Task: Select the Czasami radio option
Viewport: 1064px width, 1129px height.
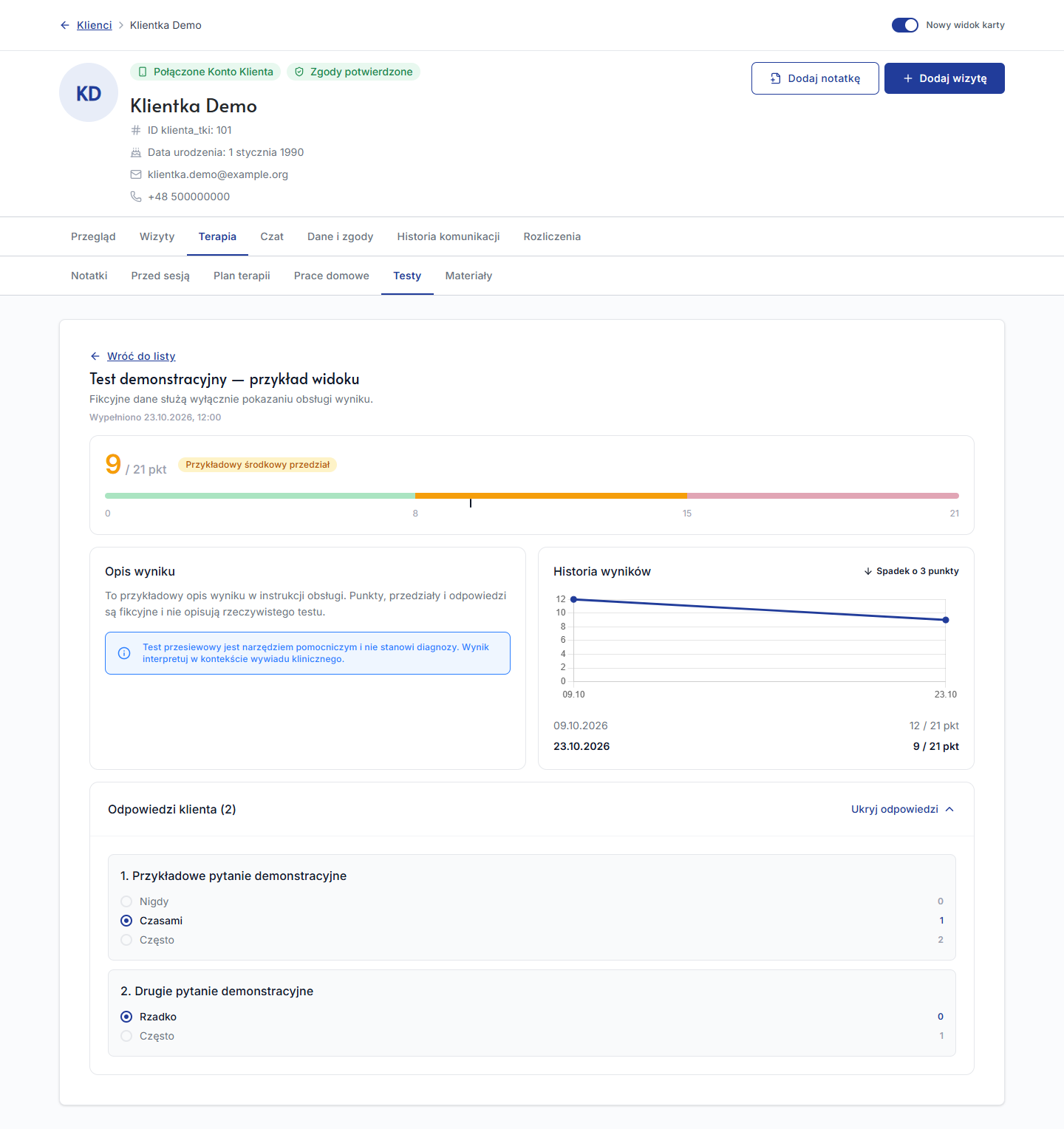Action: click(126, 921)
